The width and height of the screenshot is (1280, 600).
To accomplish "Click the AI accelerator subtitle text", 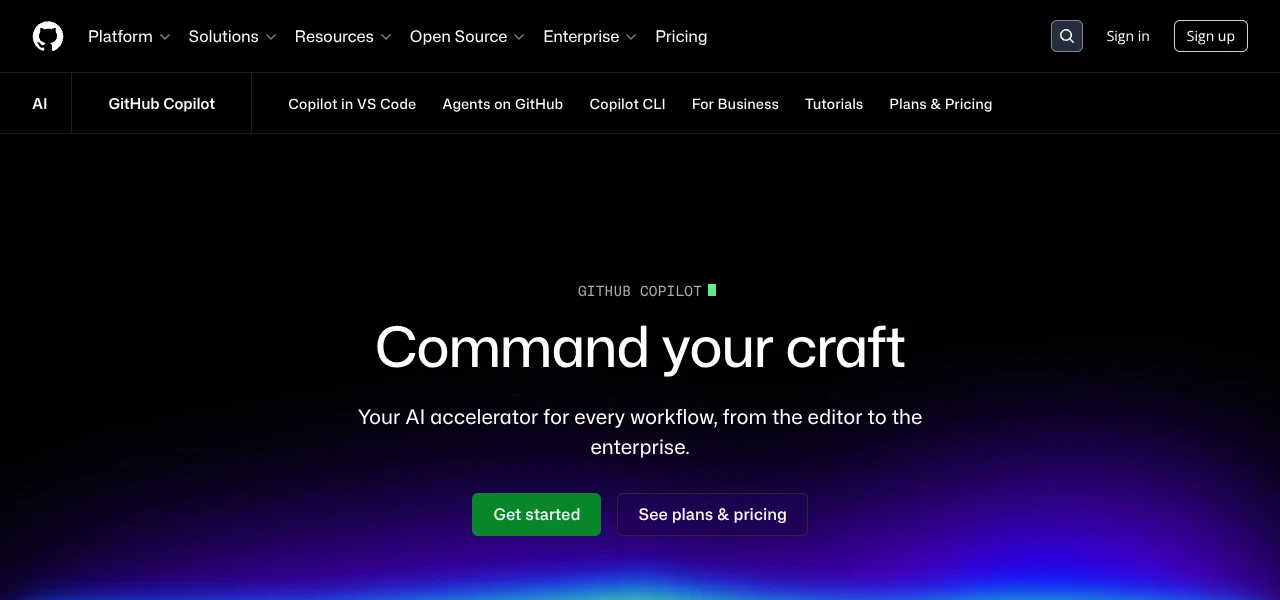I will point(640,432).
